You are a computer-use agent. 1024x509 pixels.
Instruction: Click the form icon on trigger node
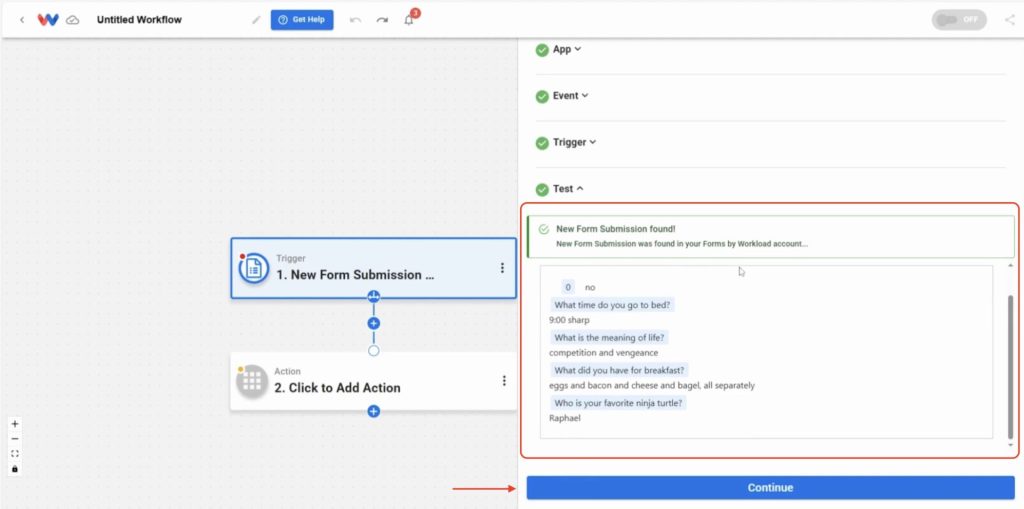coord(253,268)
